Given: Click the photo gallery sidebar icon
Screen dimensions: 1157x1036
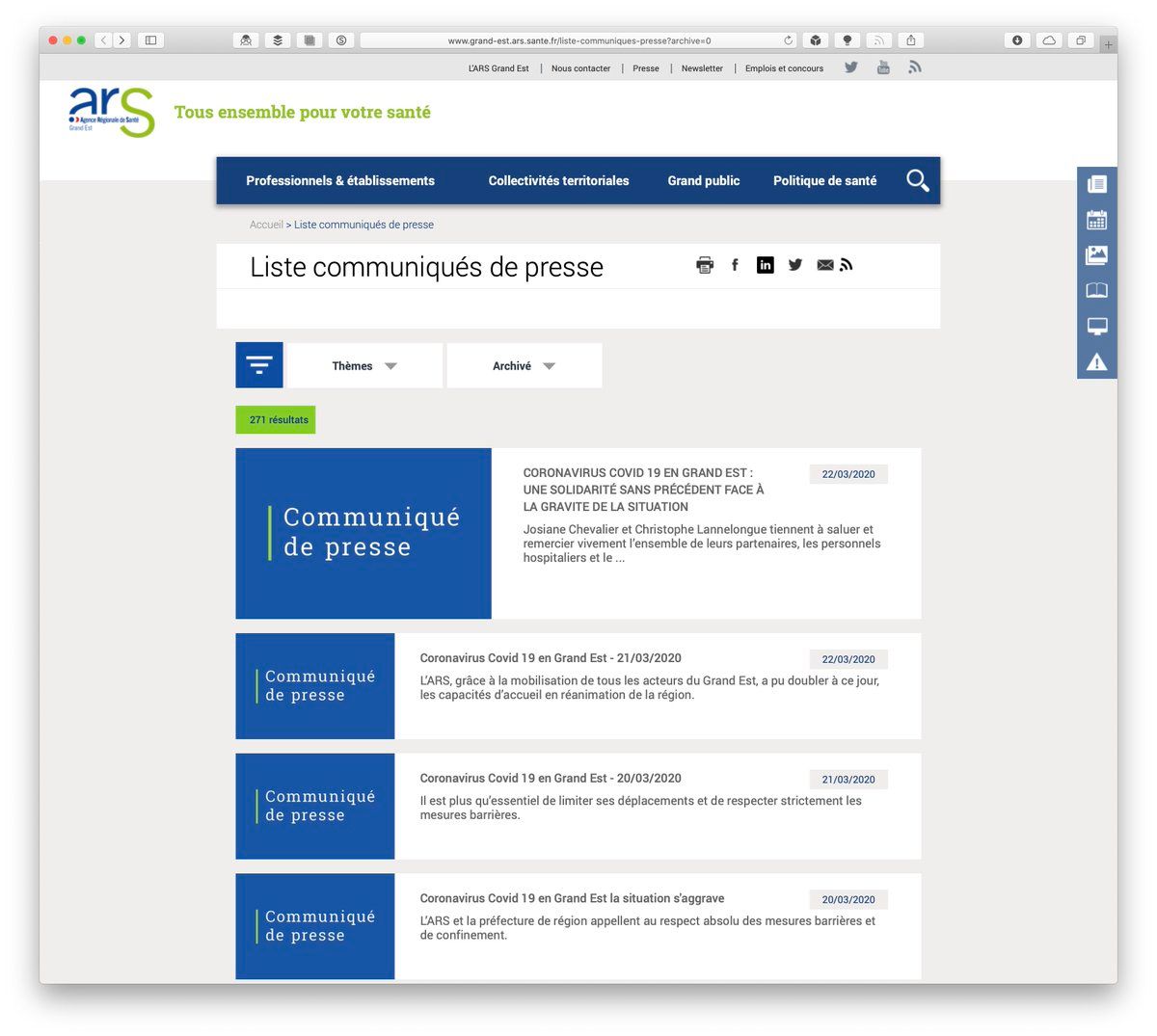Looking at the screenshot, I should (x=1096, y=255).
